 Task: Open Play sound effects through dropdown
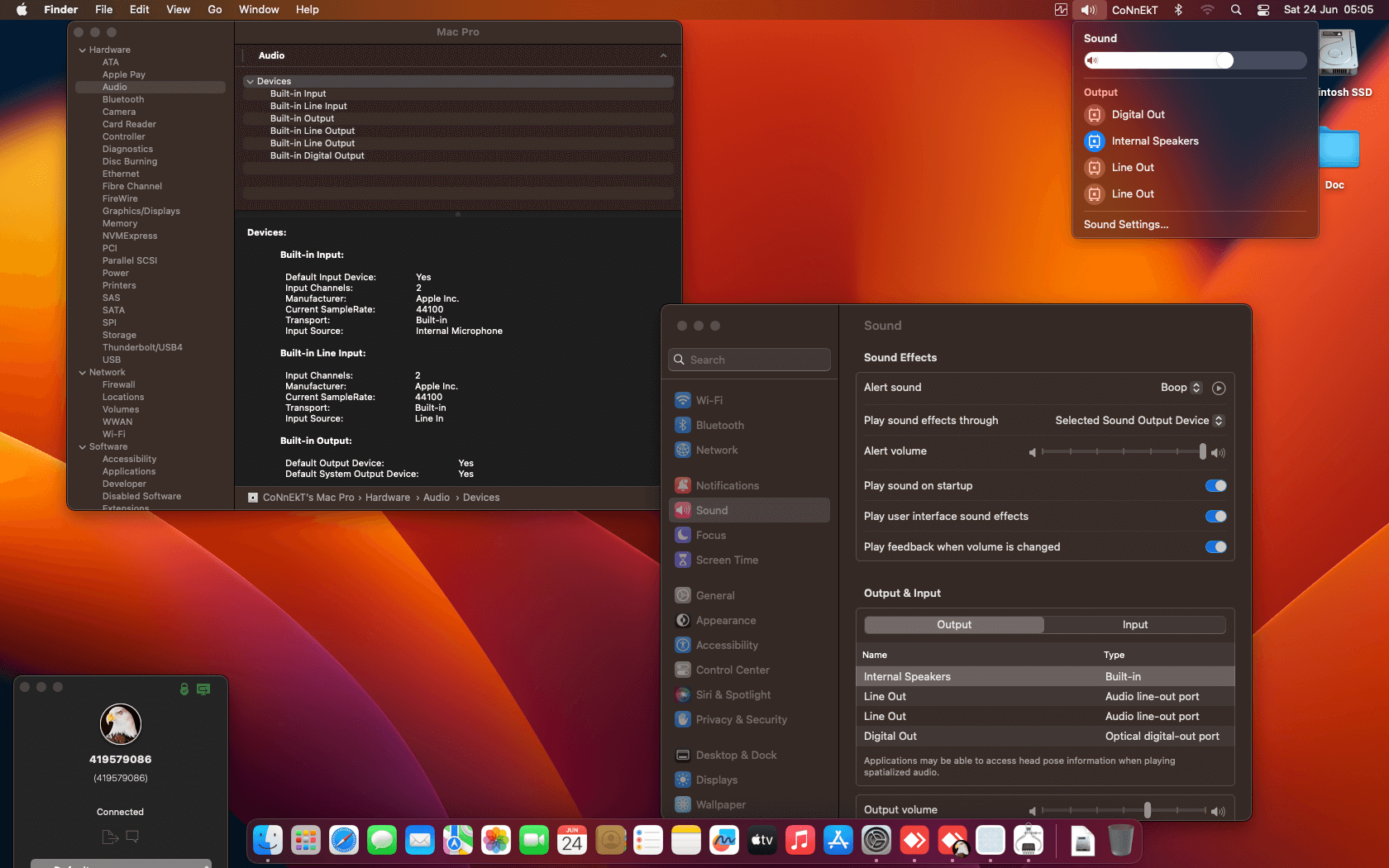[1138, 421]
